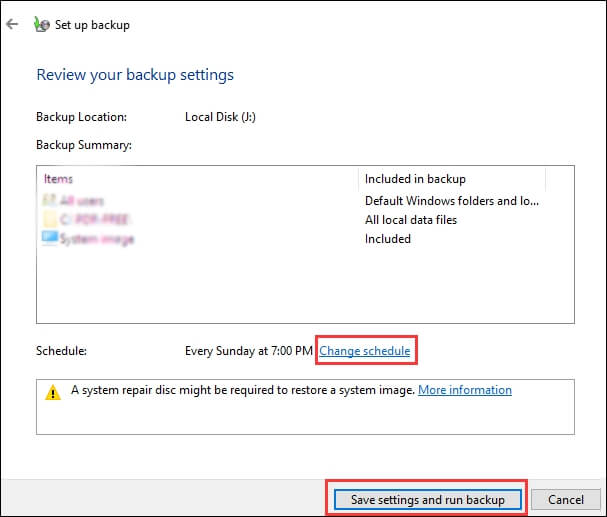
Task: Click the system repair disc warning message
Action: tap(243, 390)
